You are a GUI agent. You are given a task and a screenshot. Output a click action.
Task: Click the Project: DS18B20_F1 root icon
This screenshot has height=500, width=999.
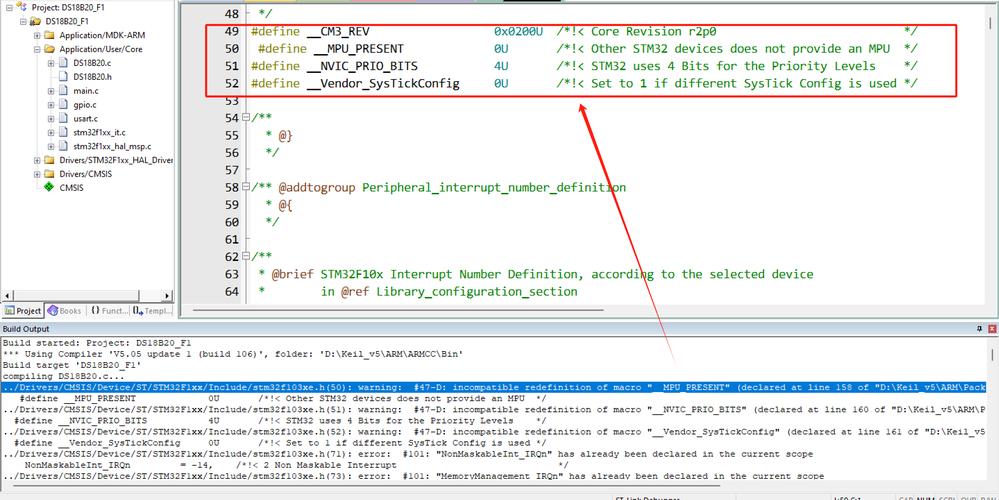click(23, 6)
